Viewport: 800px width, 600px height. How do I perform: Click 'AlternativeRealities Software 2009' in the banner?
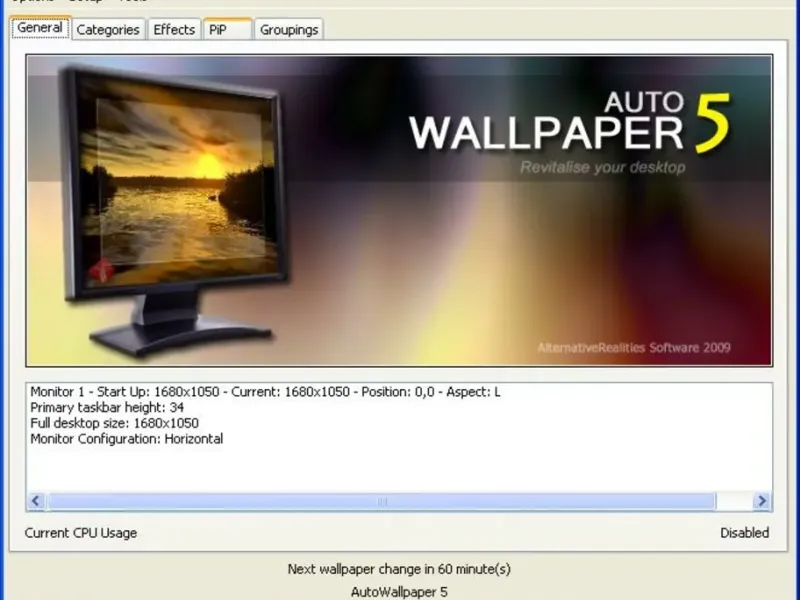634,347
